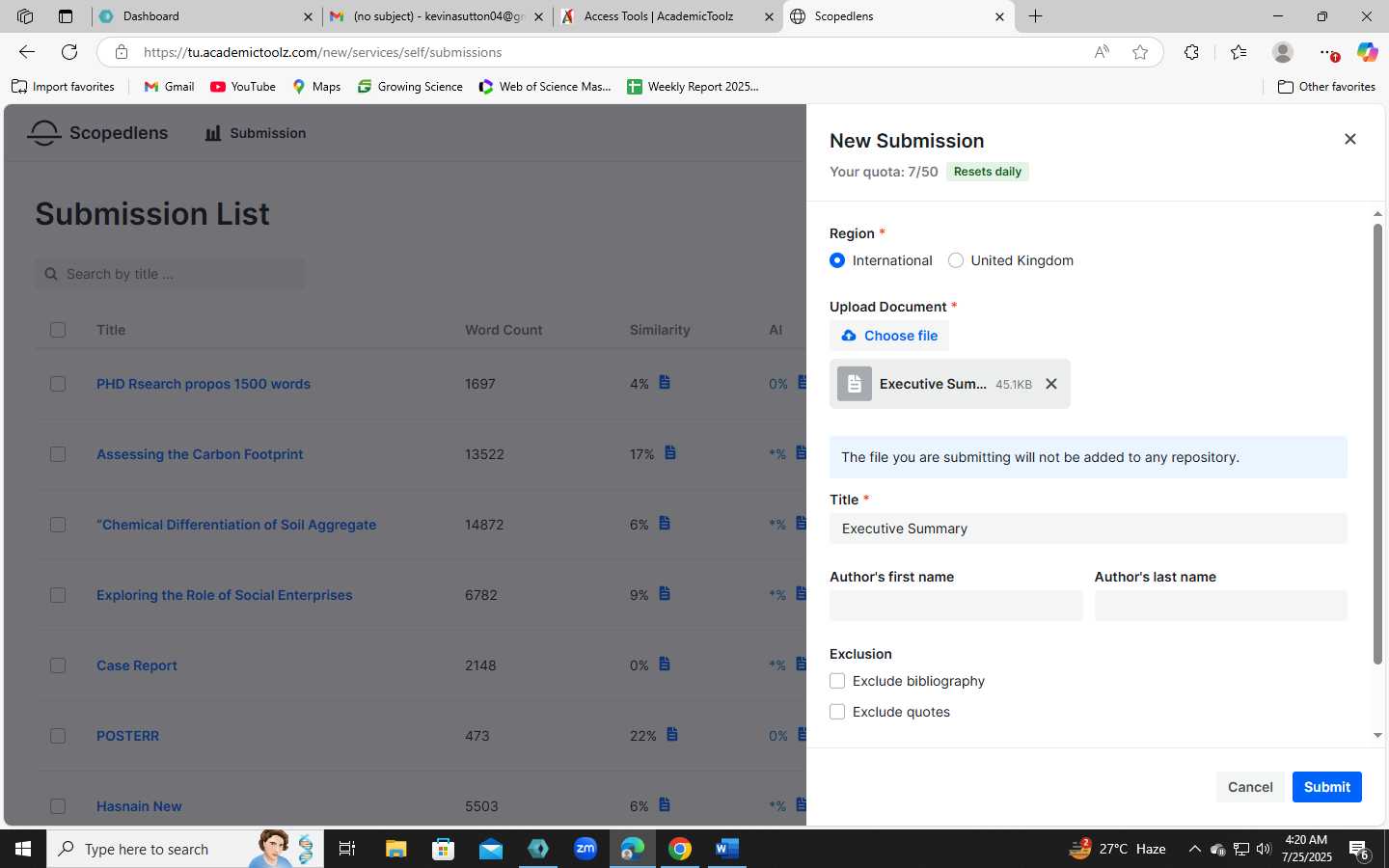Check the Exploring the Role row checkbox
Image resolution: width=1389 pixels, height=868 pixels.
coord(58,595)
